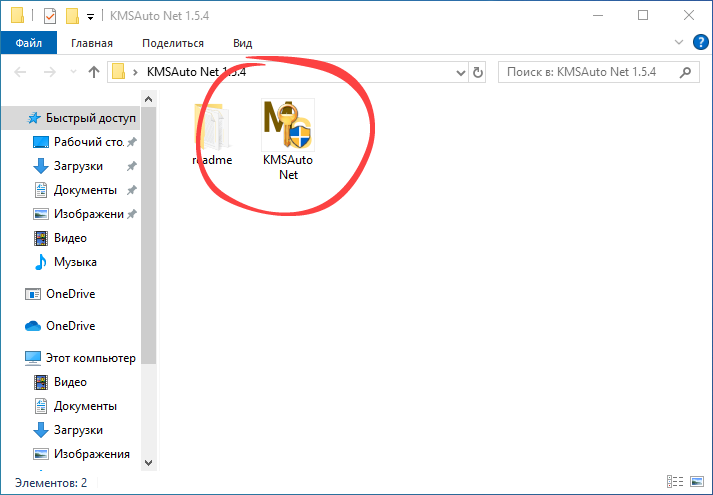Viewport: 713px width, 495px height.
Task: Click the search box for KMSAuto Net 1.5.4
Action: (x=590, y=72)
